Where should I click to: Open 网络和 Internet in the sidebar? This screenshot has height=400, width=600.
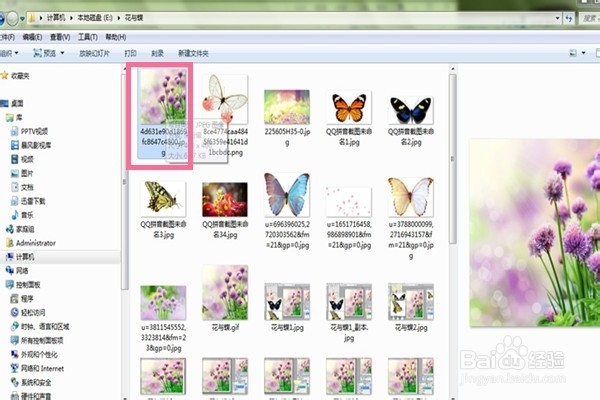point(37,368)
